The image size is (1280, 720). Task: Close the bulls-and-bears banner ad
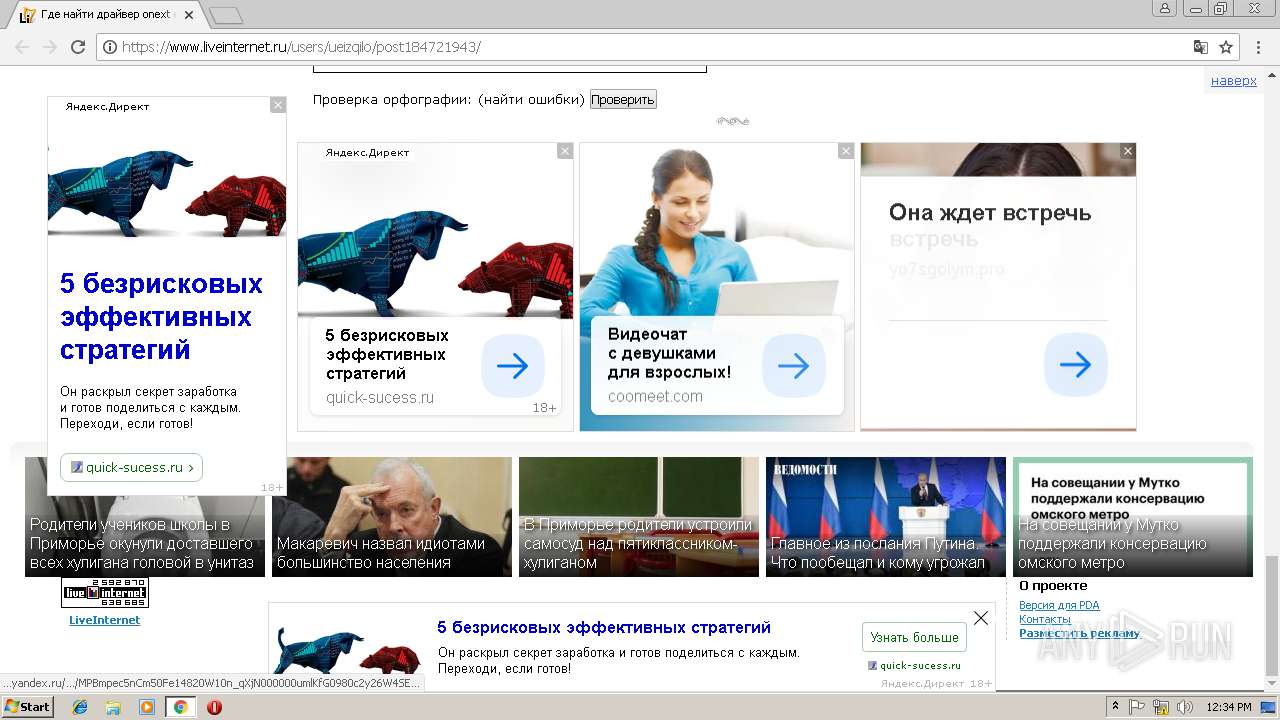point(565,151)
